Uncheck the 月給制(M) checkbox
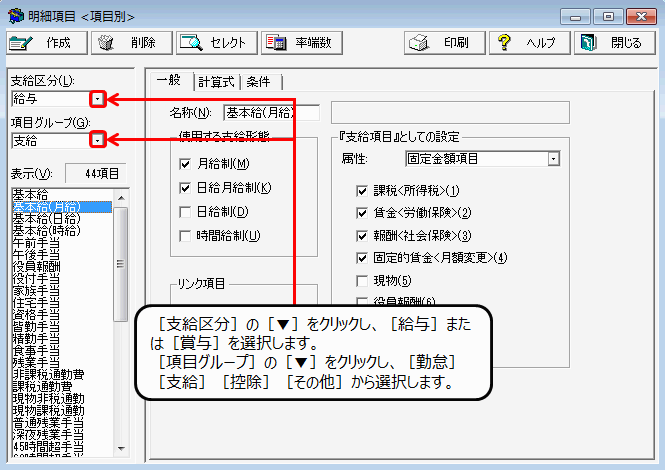 184,164
